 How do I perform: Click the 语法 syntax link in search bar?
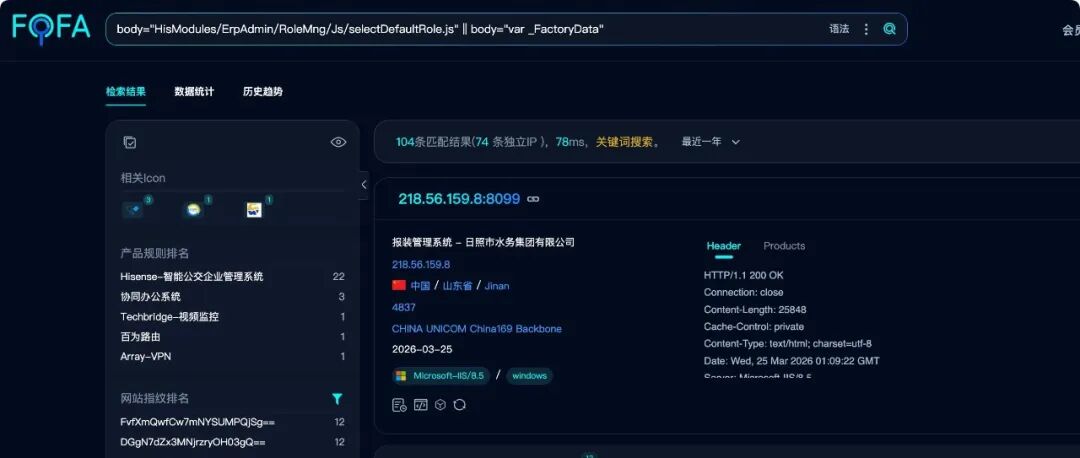(839, 29)
